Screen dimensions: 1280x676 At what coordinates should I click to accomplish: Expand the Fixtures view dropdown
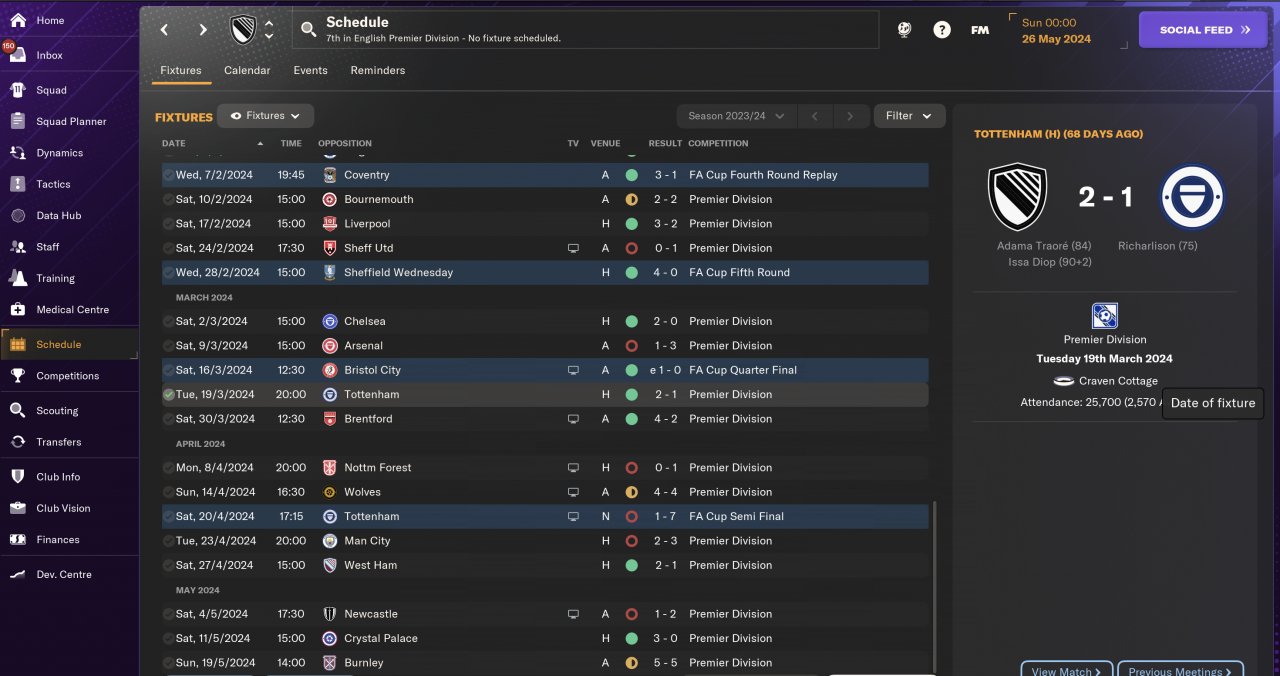[266, 116]
